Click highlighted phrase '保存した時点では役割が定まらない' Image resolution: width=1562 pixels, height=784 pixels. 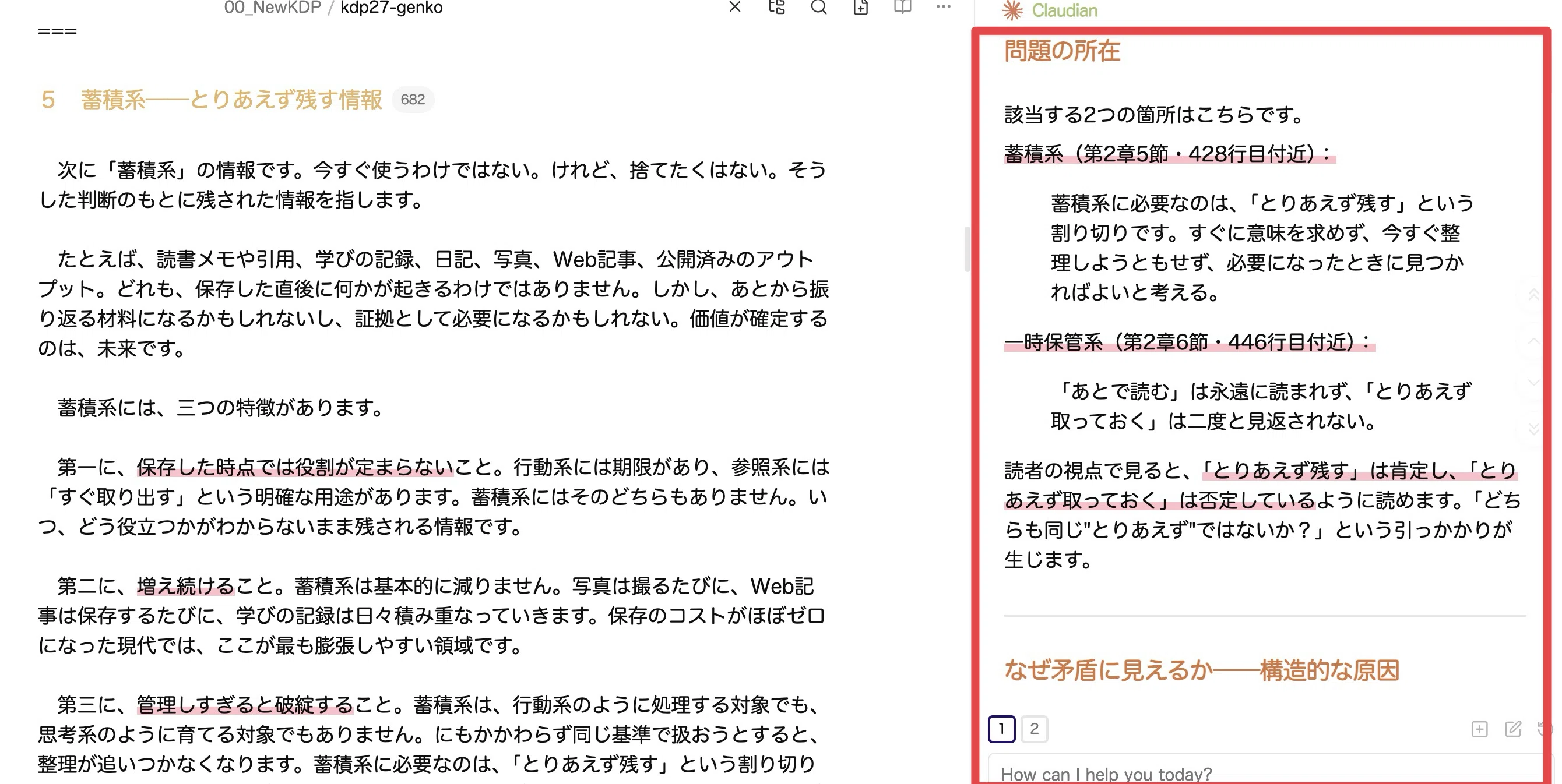(295, 467)
